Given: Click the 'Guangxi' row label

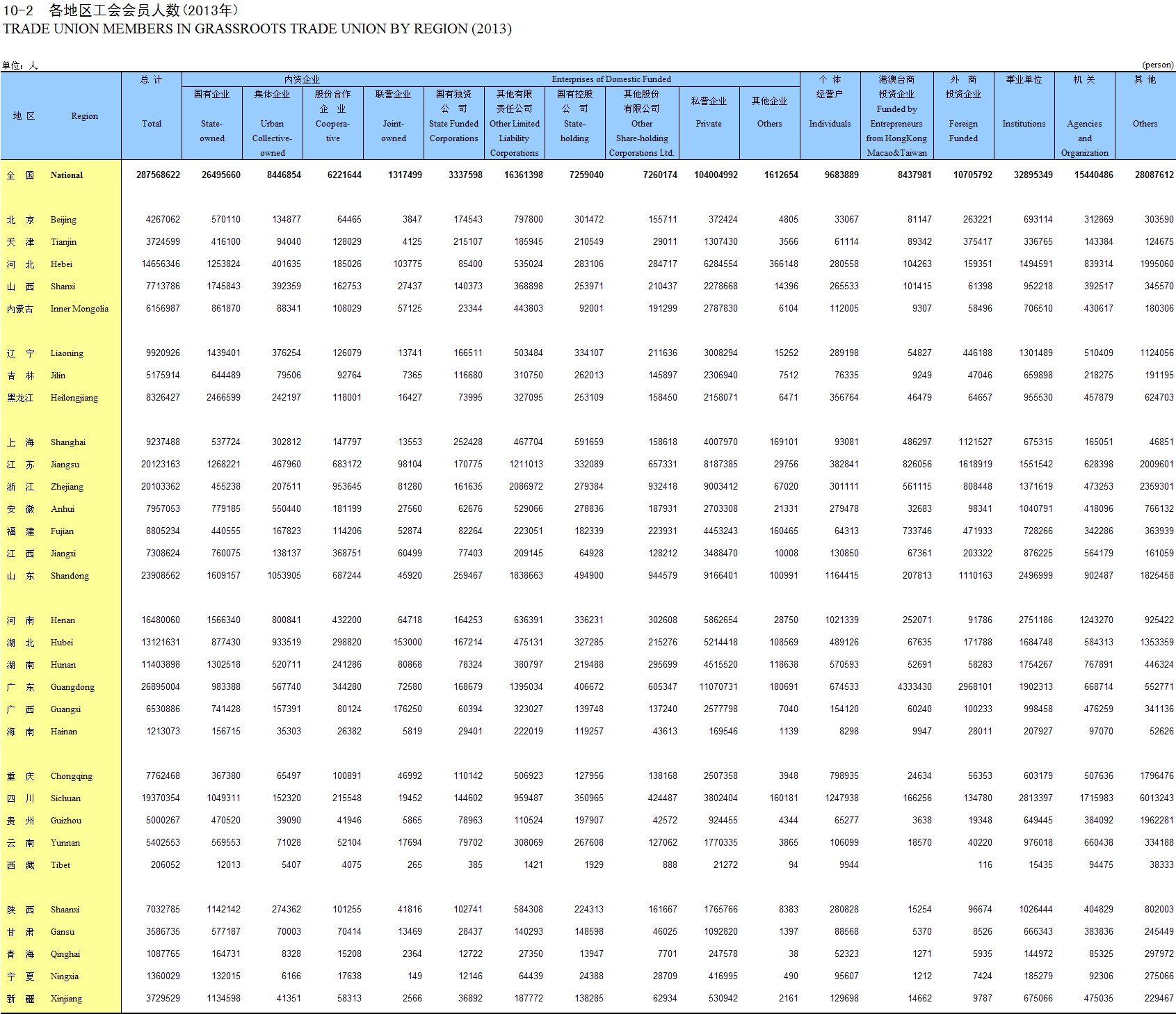Looking at the screenshot, I should click(x=65, y=709).
